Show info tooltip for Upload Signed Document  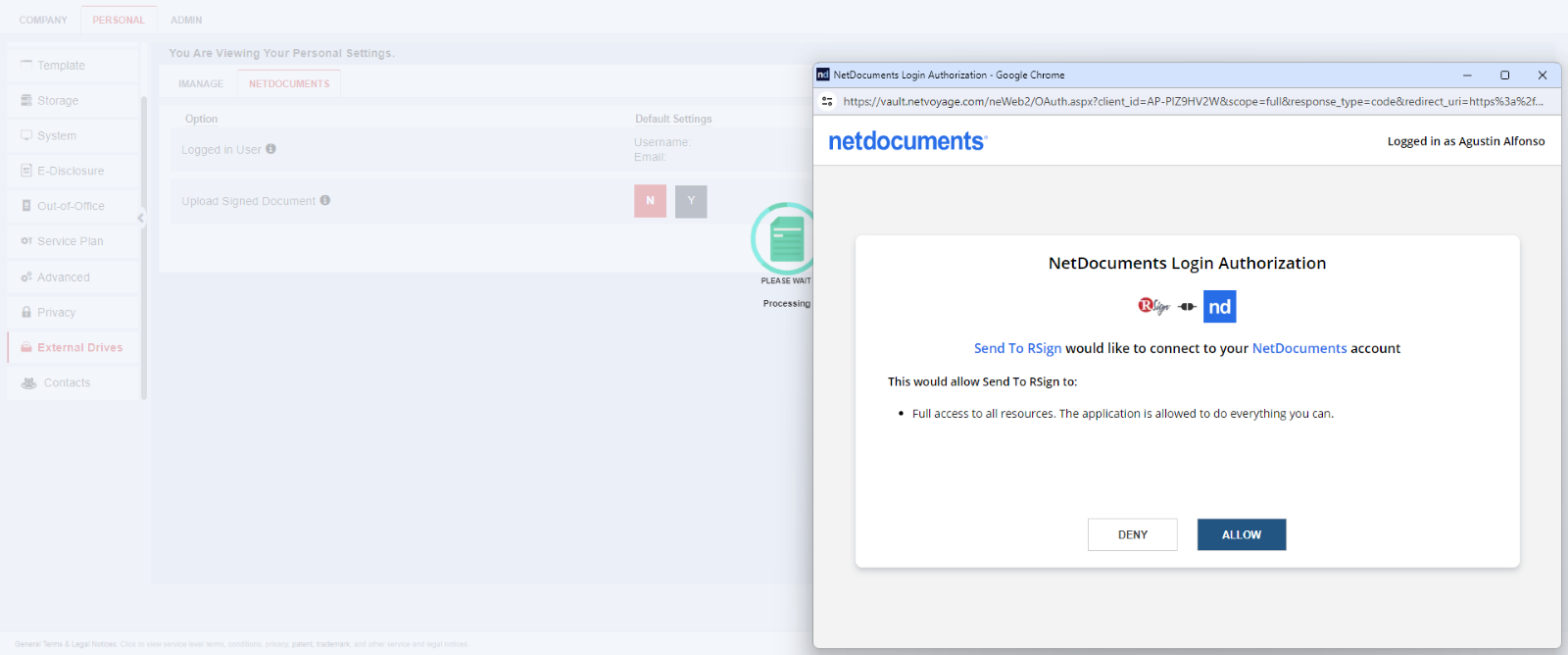[x=324, y=200]
